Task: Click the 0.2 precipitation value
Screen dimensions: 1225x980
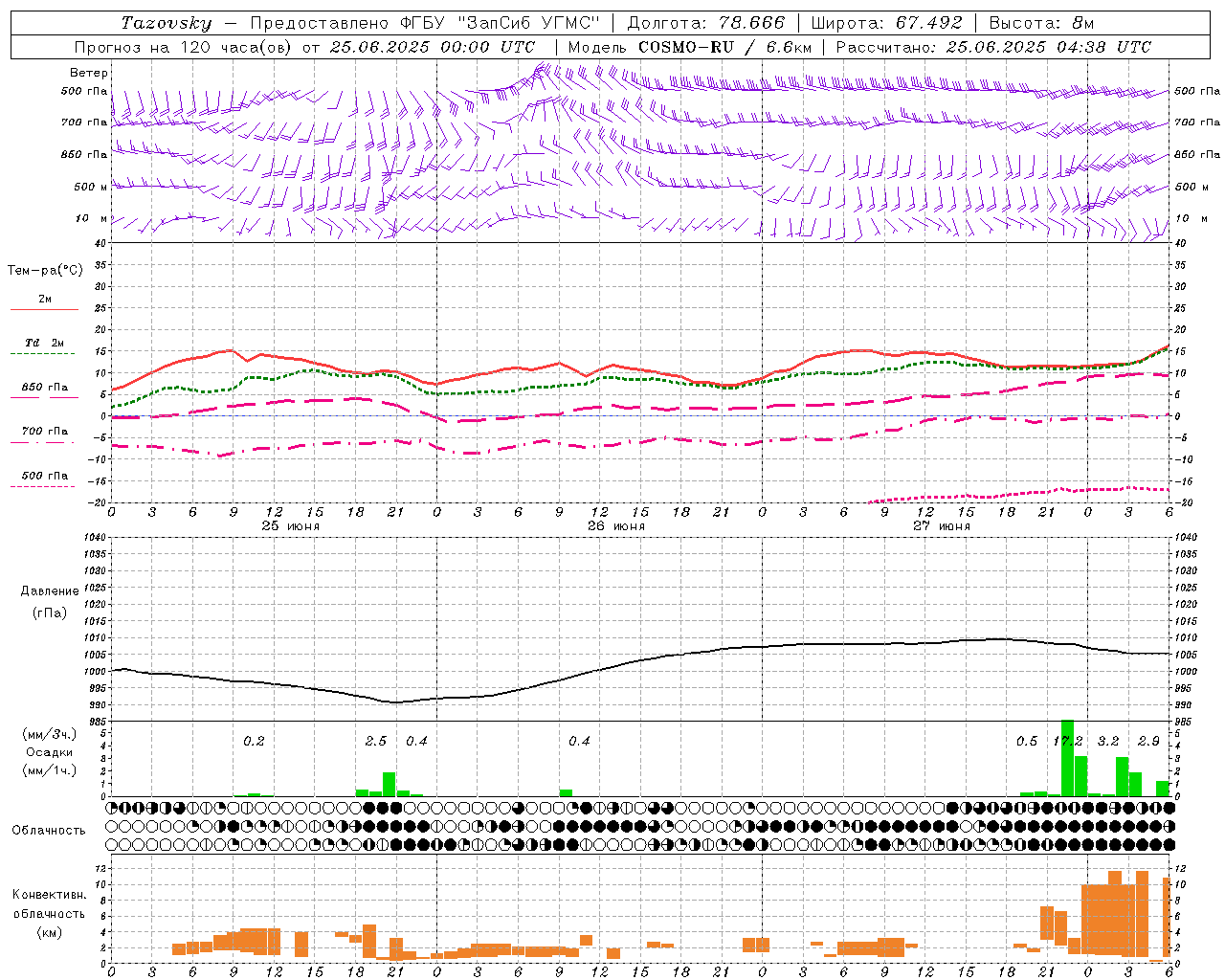Action: pos(254,742)
